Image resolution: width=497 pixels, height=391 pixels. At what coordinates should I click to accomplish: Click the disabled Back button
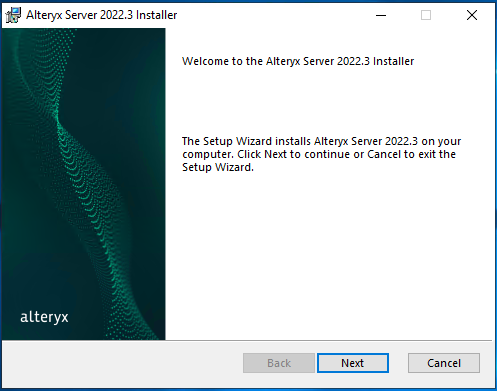click(279, 363)
